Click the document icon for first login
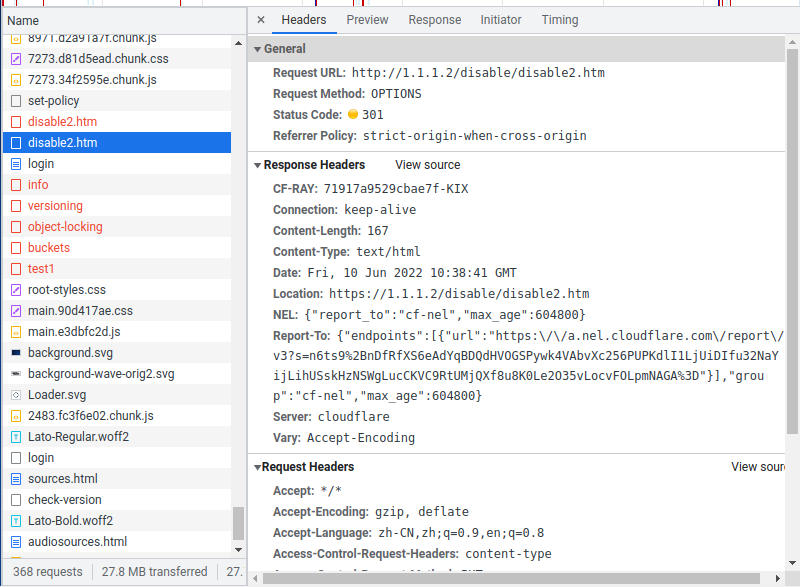 tap(16, 164)
